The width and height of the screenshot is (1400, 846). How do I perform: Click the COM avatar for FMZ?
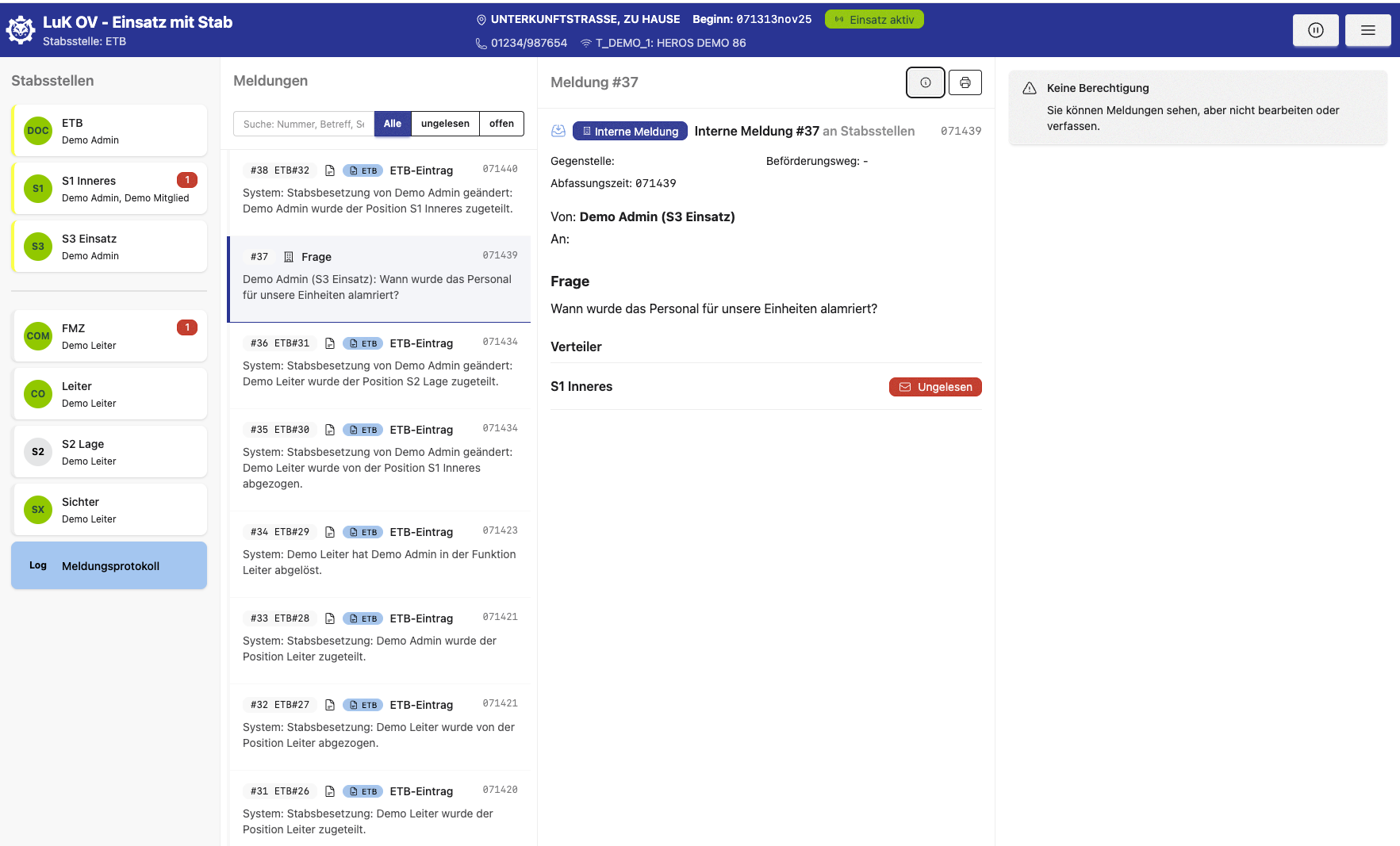click(x=38, y=336)
